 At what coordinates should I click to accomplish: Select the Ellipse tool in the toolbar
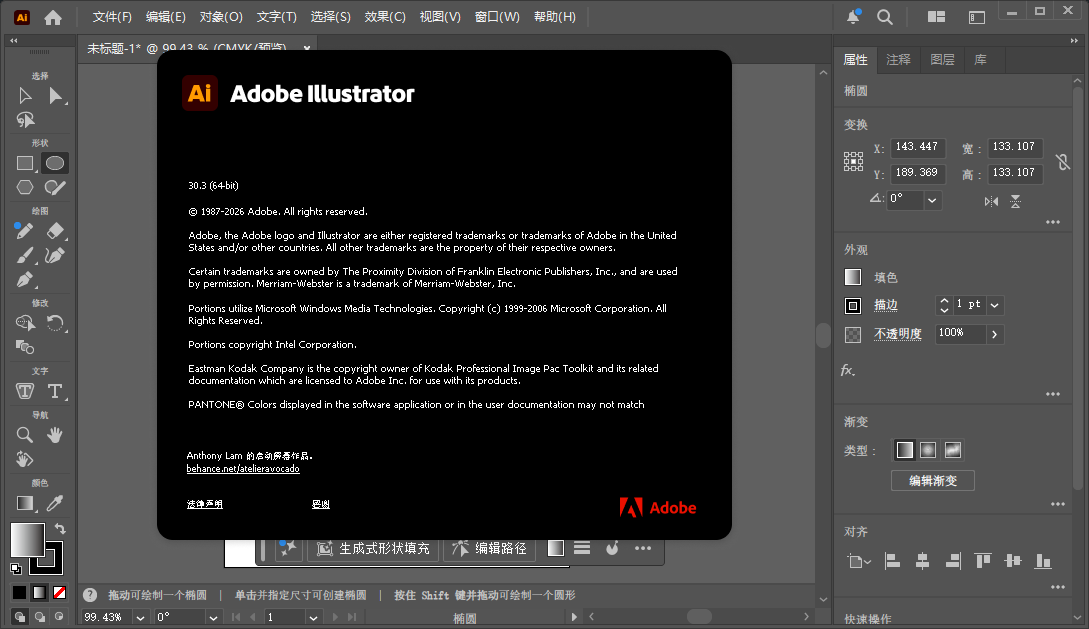pyautogui.click(x=55, y=163)
